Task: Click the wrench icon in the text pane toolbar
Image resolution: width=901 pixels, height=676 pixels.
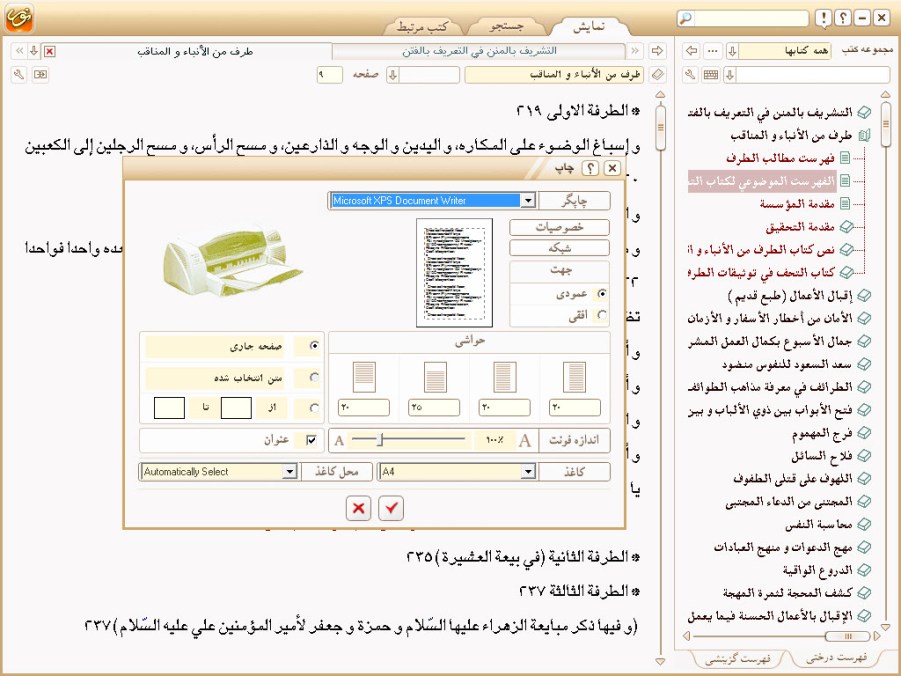Action: tap(19, 75)
